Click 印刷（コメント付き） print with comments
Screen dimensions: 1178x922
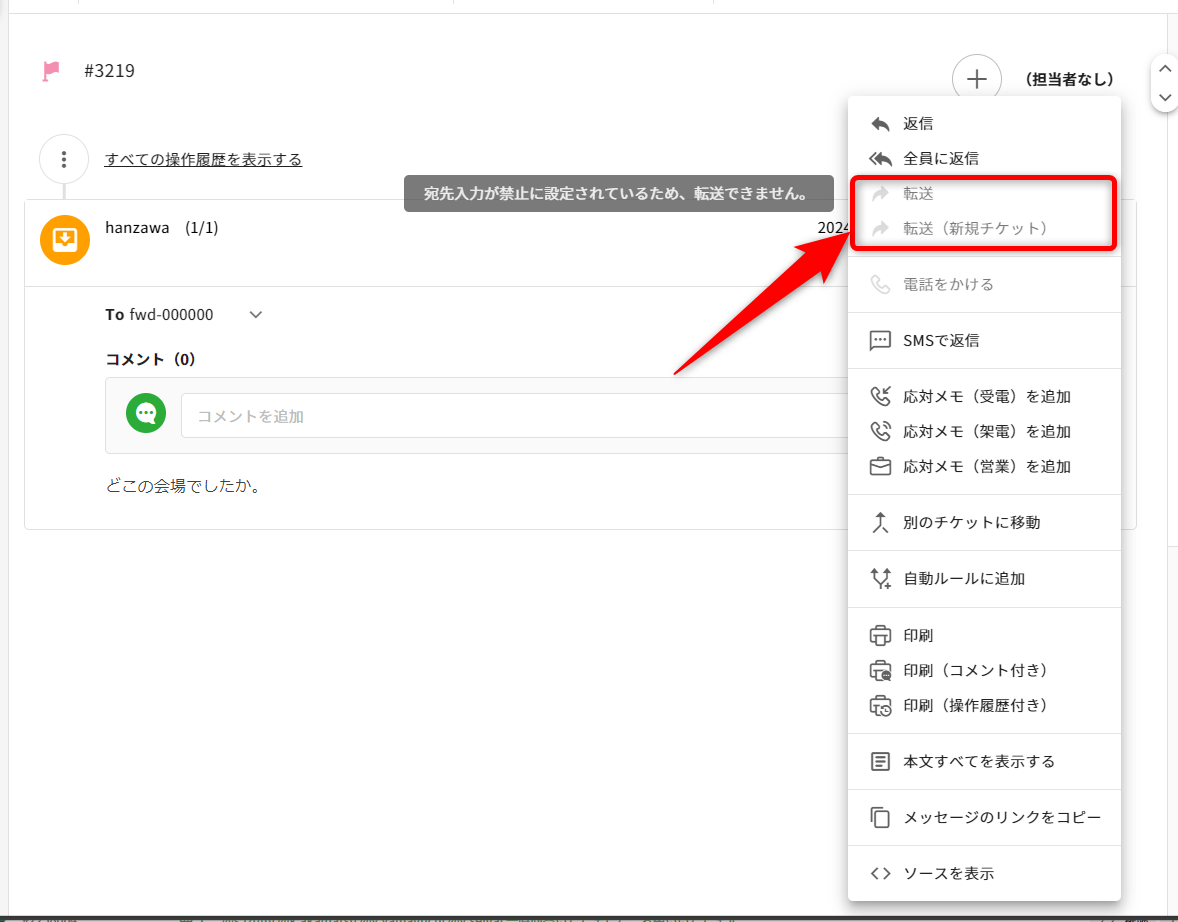[x=975, y=671]
